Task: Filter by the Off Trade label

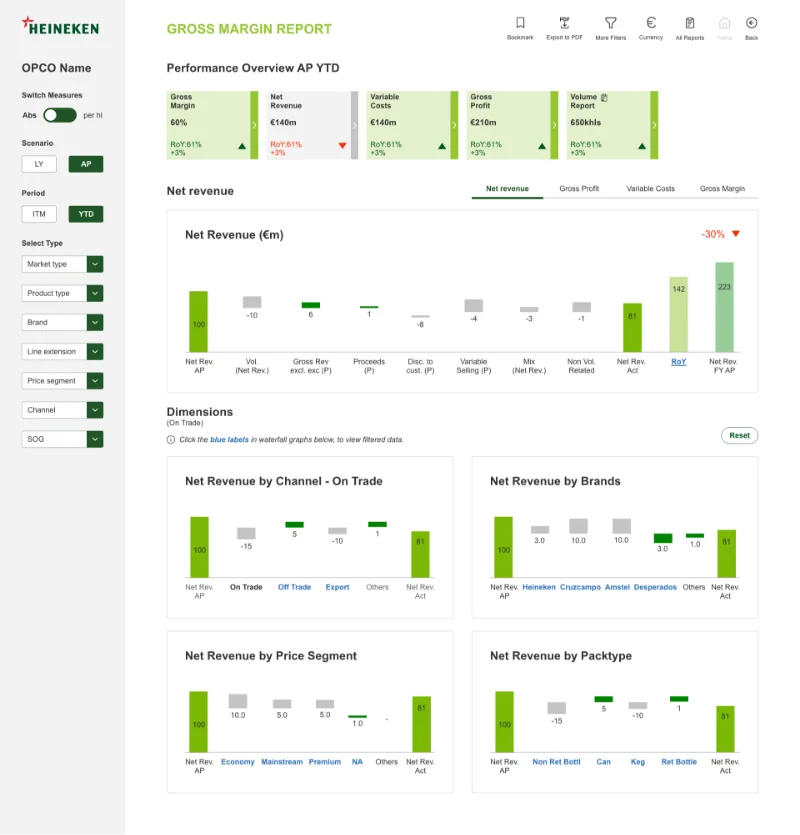Action: coord(294,587)
